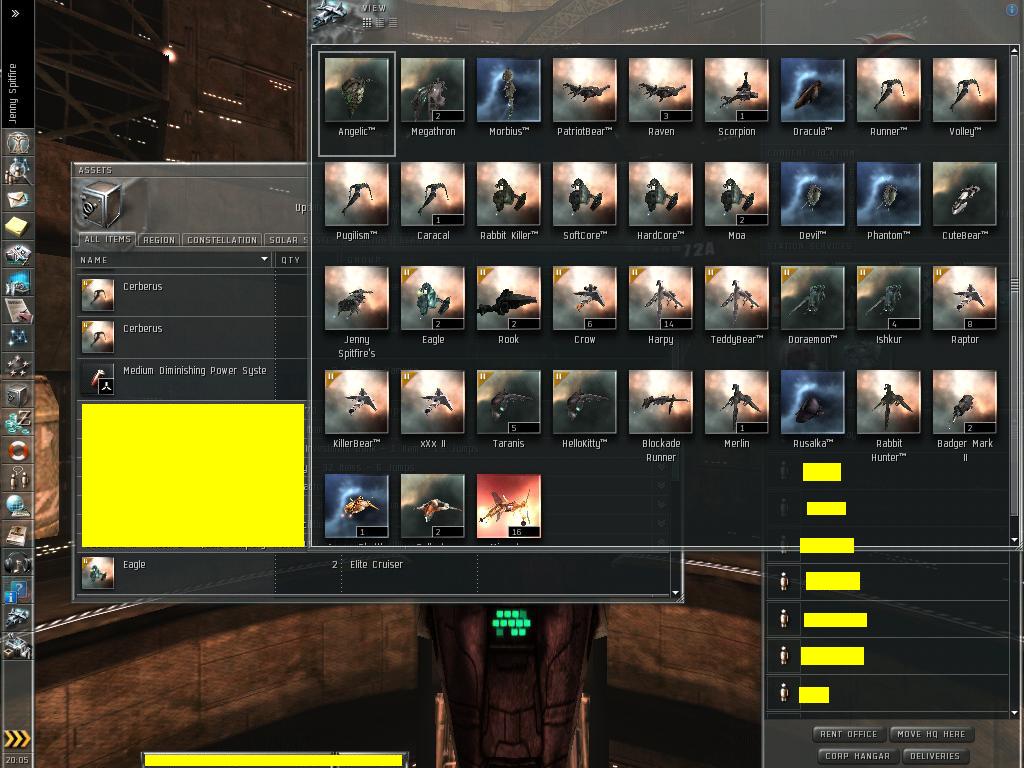Select the Rabbit Killer ship
1024x768 pixels.
pos(509,202)
